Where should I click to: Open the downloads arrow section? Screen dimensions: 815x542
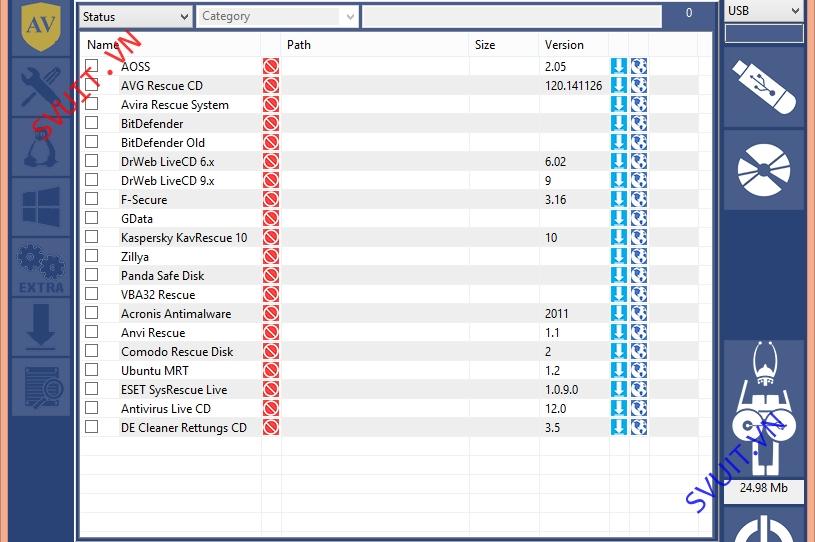pos(41,327)
